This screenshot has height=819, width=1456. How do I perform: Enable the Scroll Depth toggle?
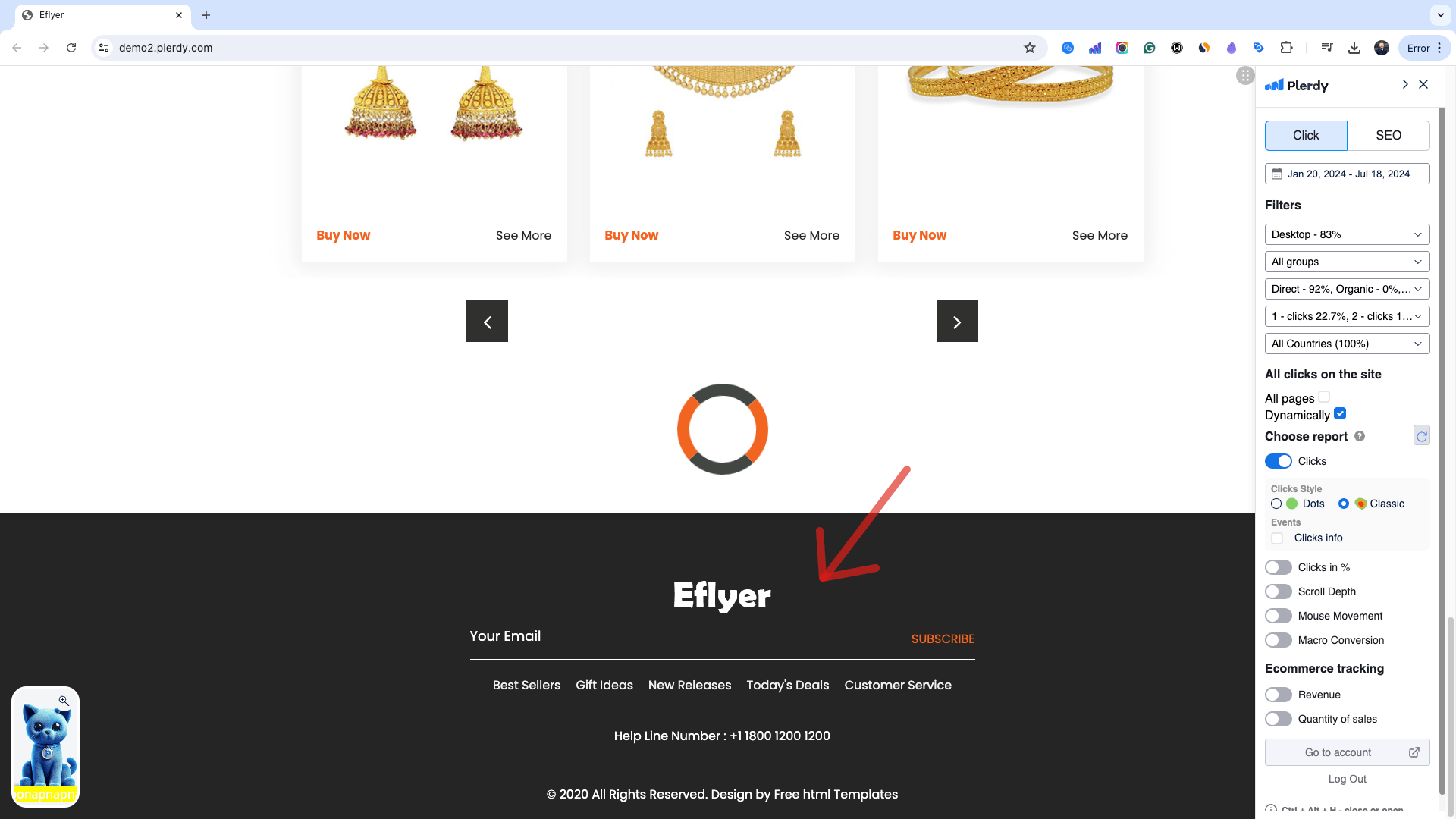pos(1278,591)
